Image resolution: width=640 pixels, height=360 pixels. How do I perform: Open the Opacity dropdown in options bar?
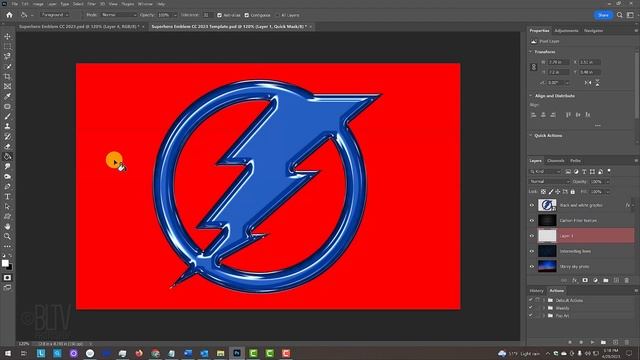click(x=175, y=15)
